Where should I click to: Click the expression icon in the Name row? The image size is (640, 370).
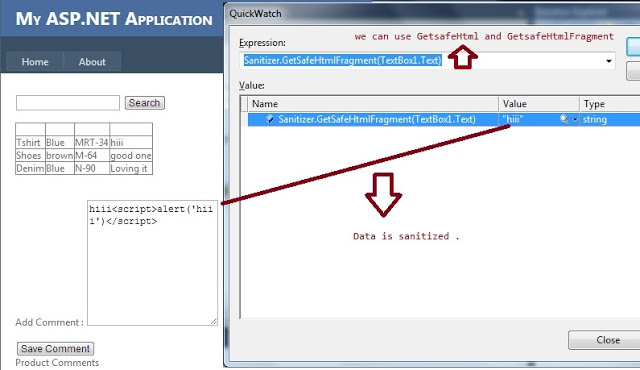pyautogui.click(x=269, y=119)
